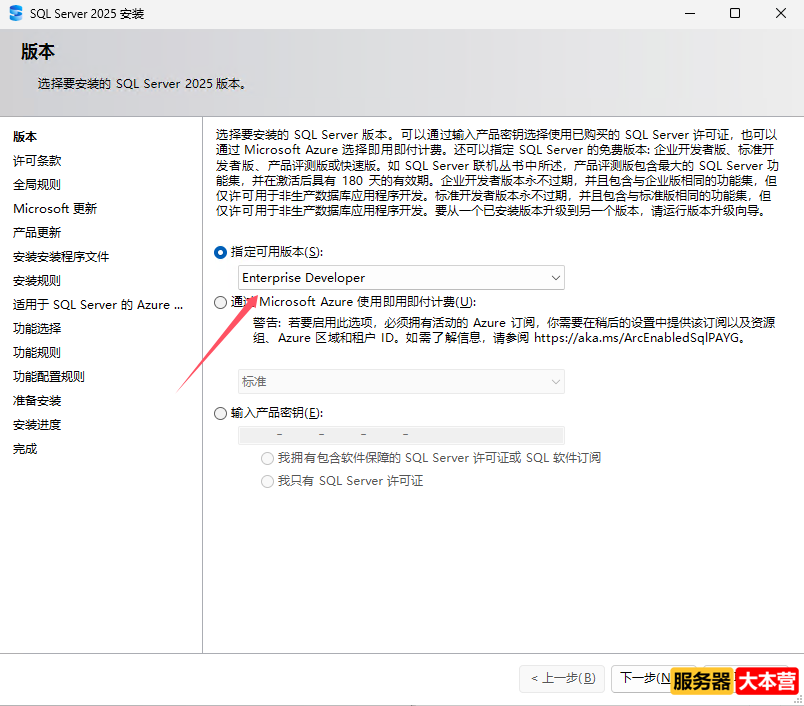
Task: Select the 版本 step in the sidebar
Action: [x=25, y=136]
